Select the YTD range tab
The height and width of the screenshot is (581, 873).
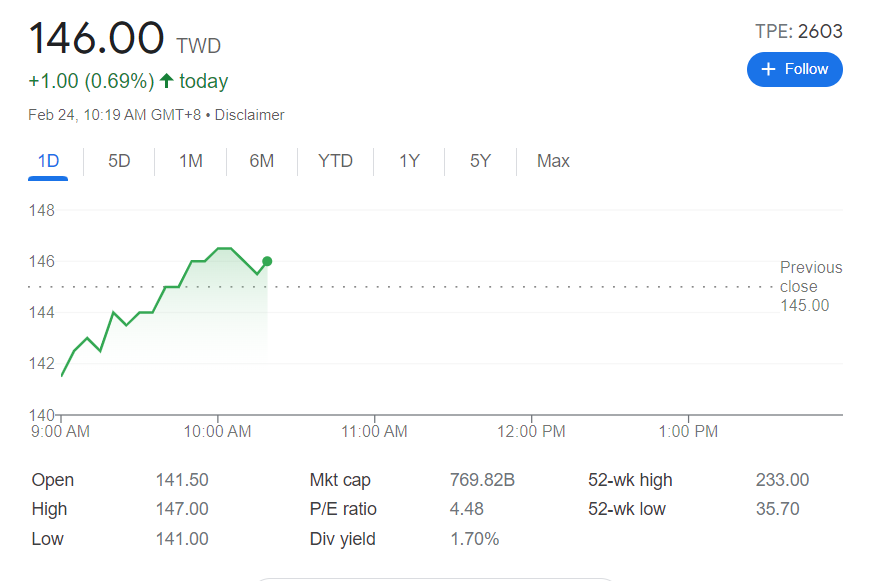pos(335,161)
